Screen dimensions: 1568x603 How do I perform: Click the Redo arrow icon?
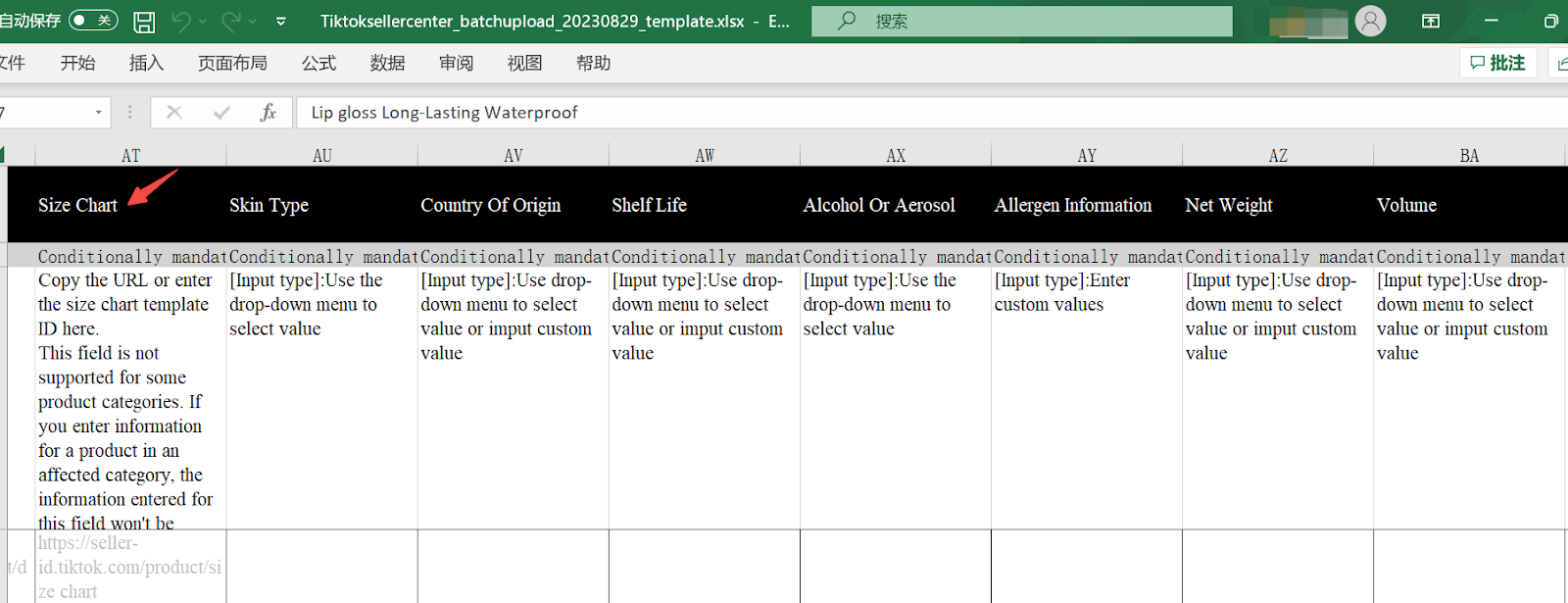(231, 22)
